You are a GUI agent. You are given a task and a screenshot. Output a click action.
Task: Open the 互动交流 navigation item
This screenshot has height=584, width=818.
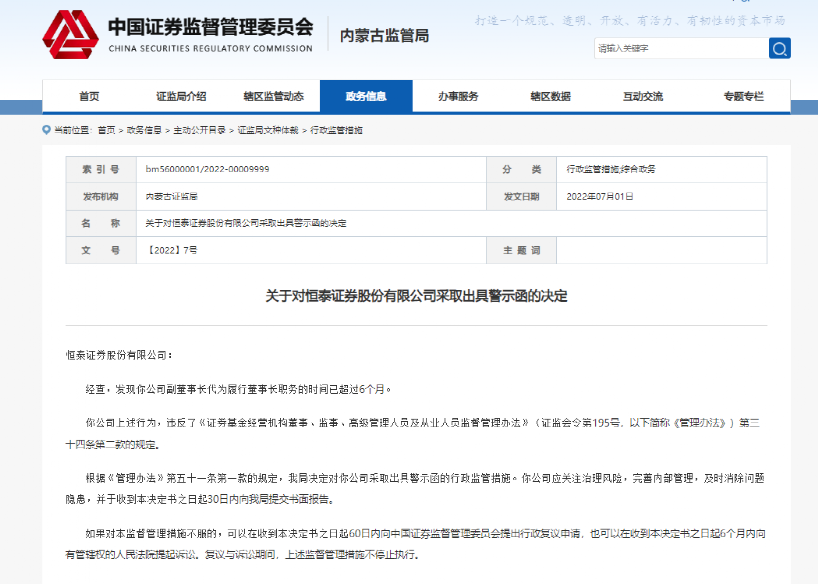point(643,96)
